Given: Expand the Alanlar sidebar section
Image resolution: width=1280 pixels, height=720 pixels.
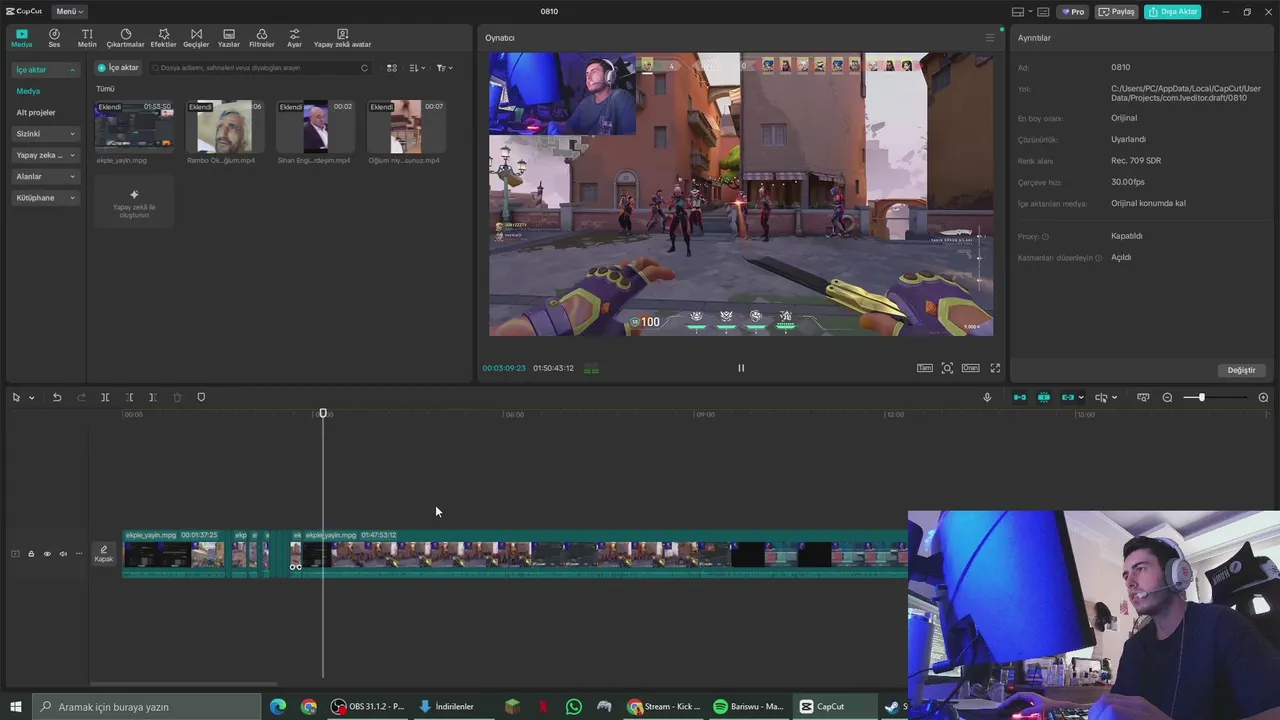Looking at the screenshot, I should (x=45, y=177).
